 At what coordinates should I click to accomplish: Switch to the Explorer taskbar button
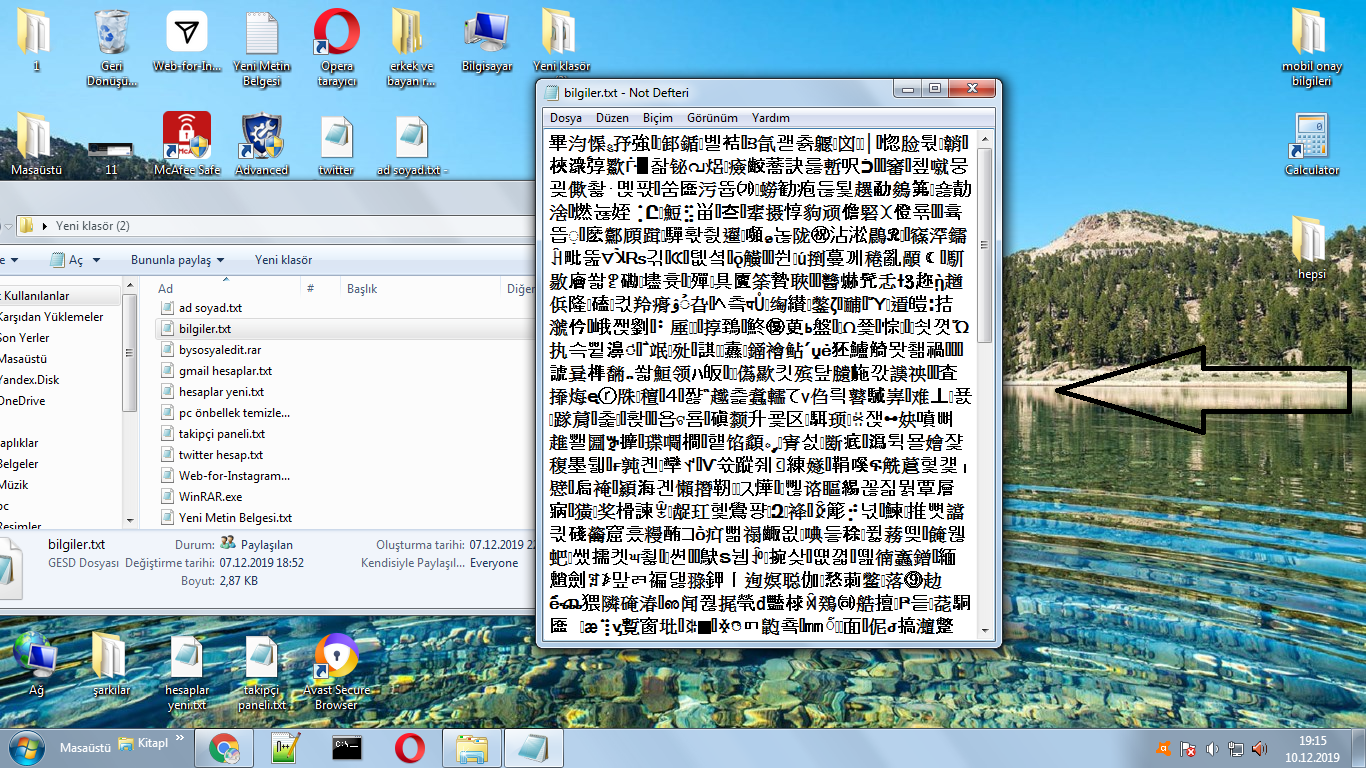[471, 748]
